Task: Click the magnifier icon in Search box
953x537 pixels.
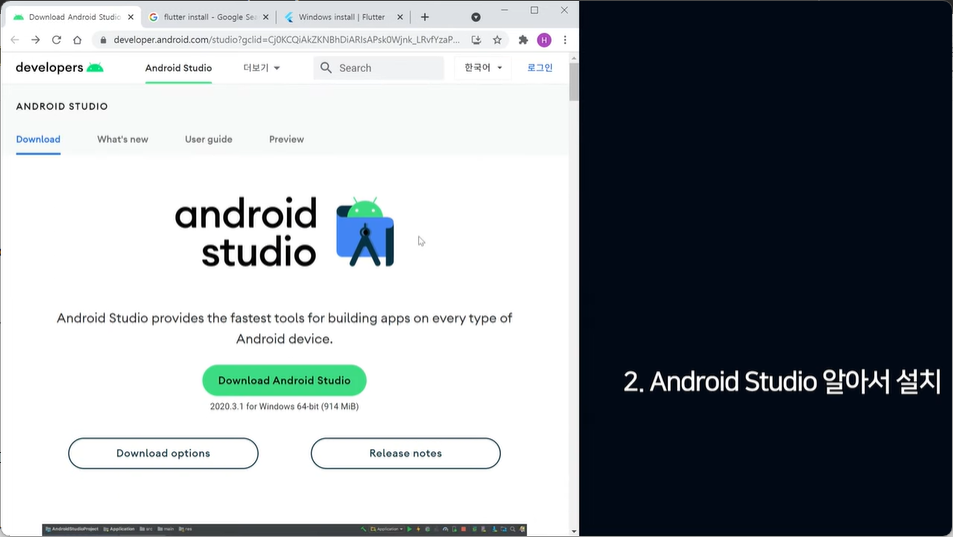Action: click(326, 68)
